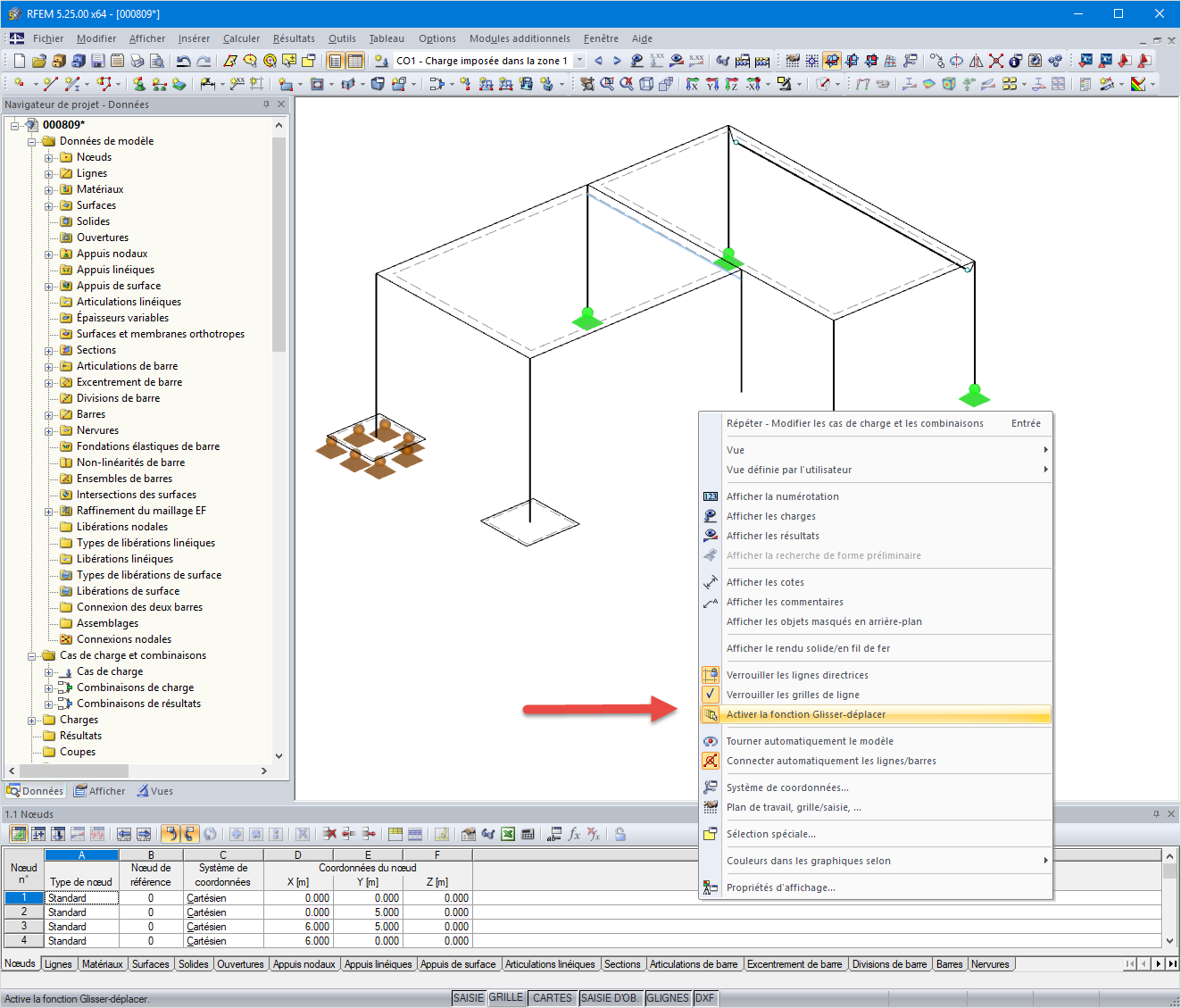Viewport: 1181px width, 1008px height.
Task: Open the Calculer menu
Action: [241, 38]
